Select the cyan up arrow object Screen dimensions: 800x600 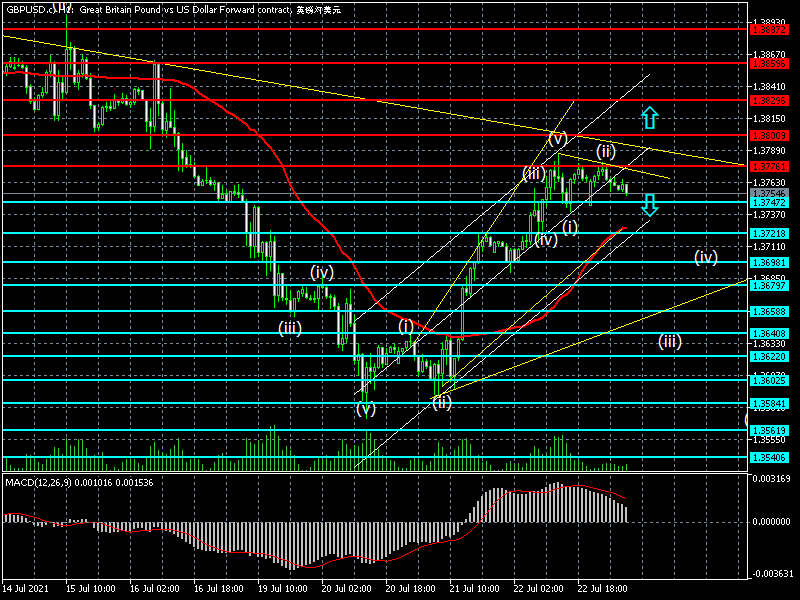[x=649, y=117]
